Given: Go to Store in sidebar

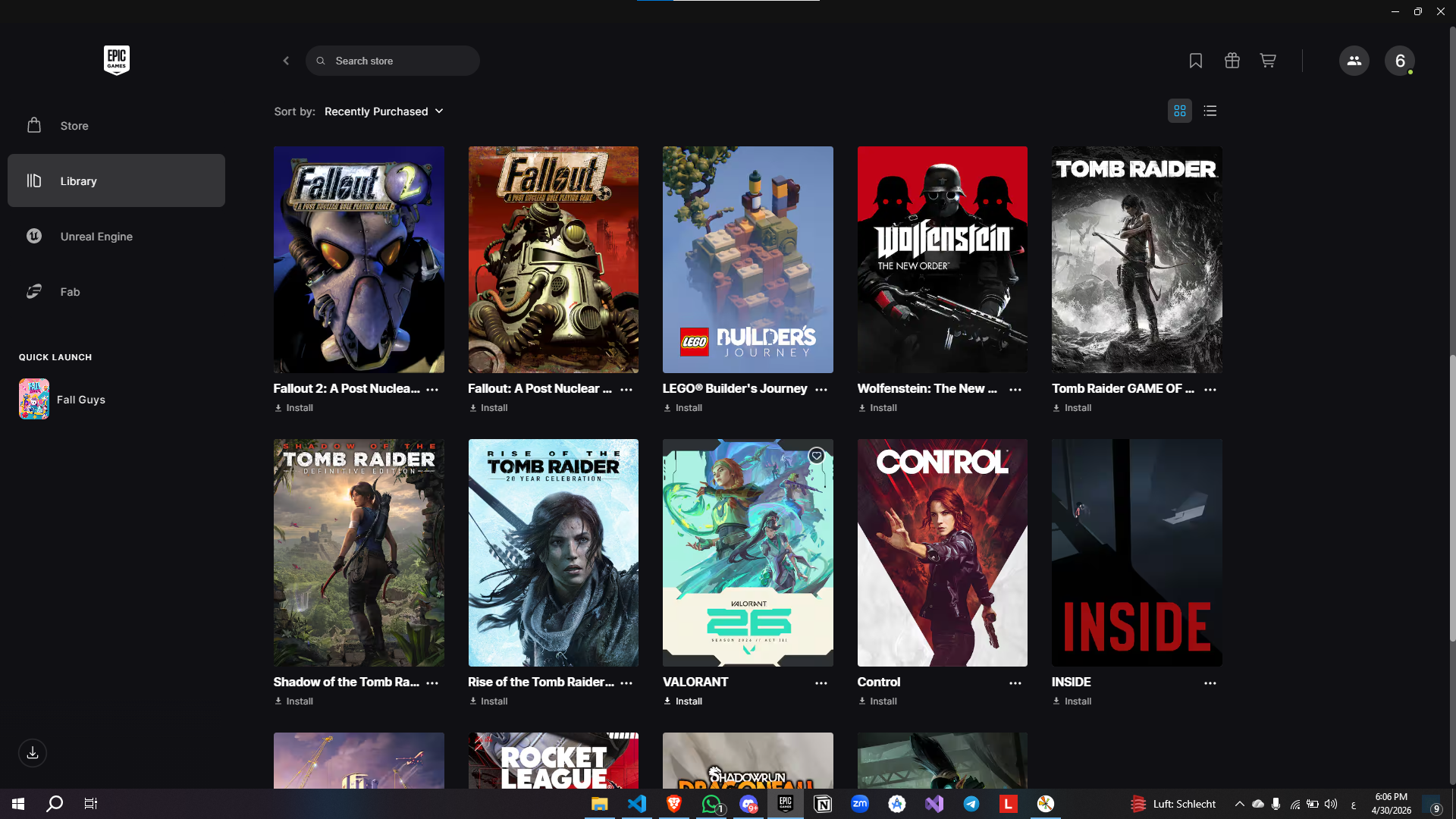Looking at the screenshot, I should coord(116,126).
